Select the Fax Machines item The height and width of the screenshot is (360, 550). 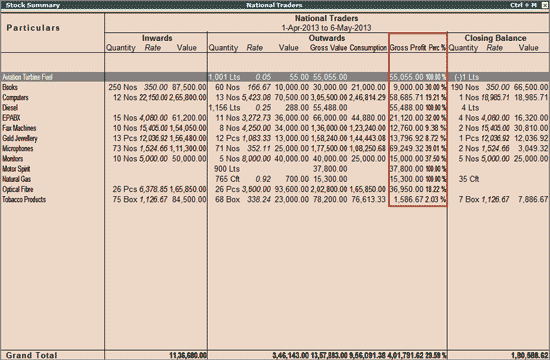pyautogui.click(x=19, y=128)
